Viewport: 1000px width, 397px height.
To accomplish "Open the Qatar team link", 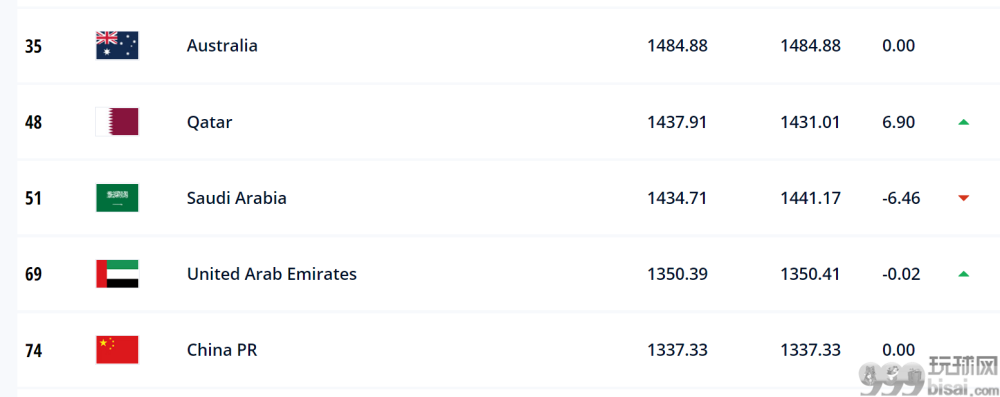I will [209, 122].
